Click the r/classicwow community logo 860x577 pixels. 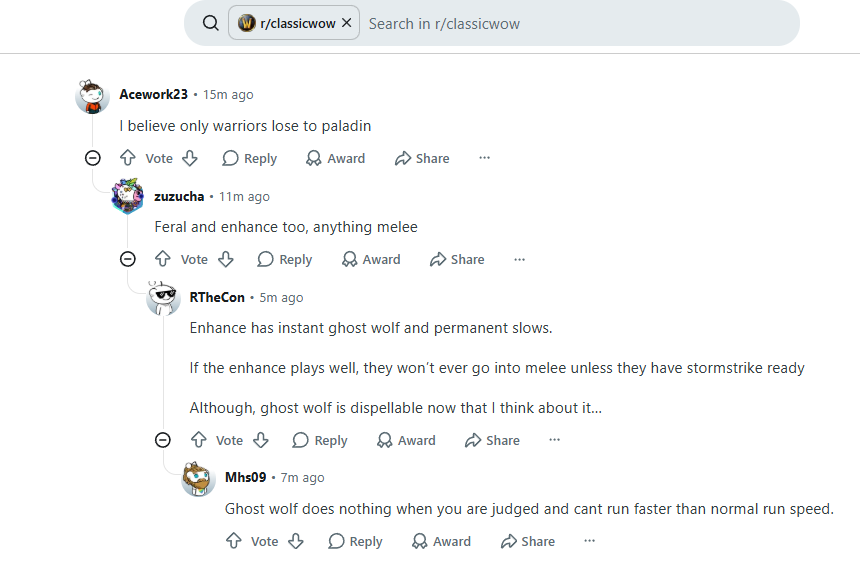coord(246,23)
